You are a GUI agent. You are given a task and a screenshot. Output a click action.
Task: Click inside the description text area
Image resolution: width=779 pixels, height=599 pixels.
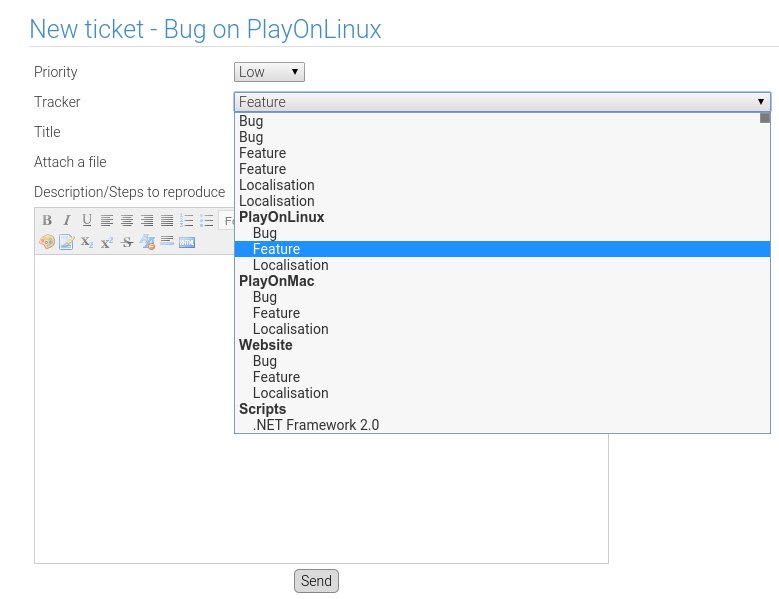coord(321,409)
